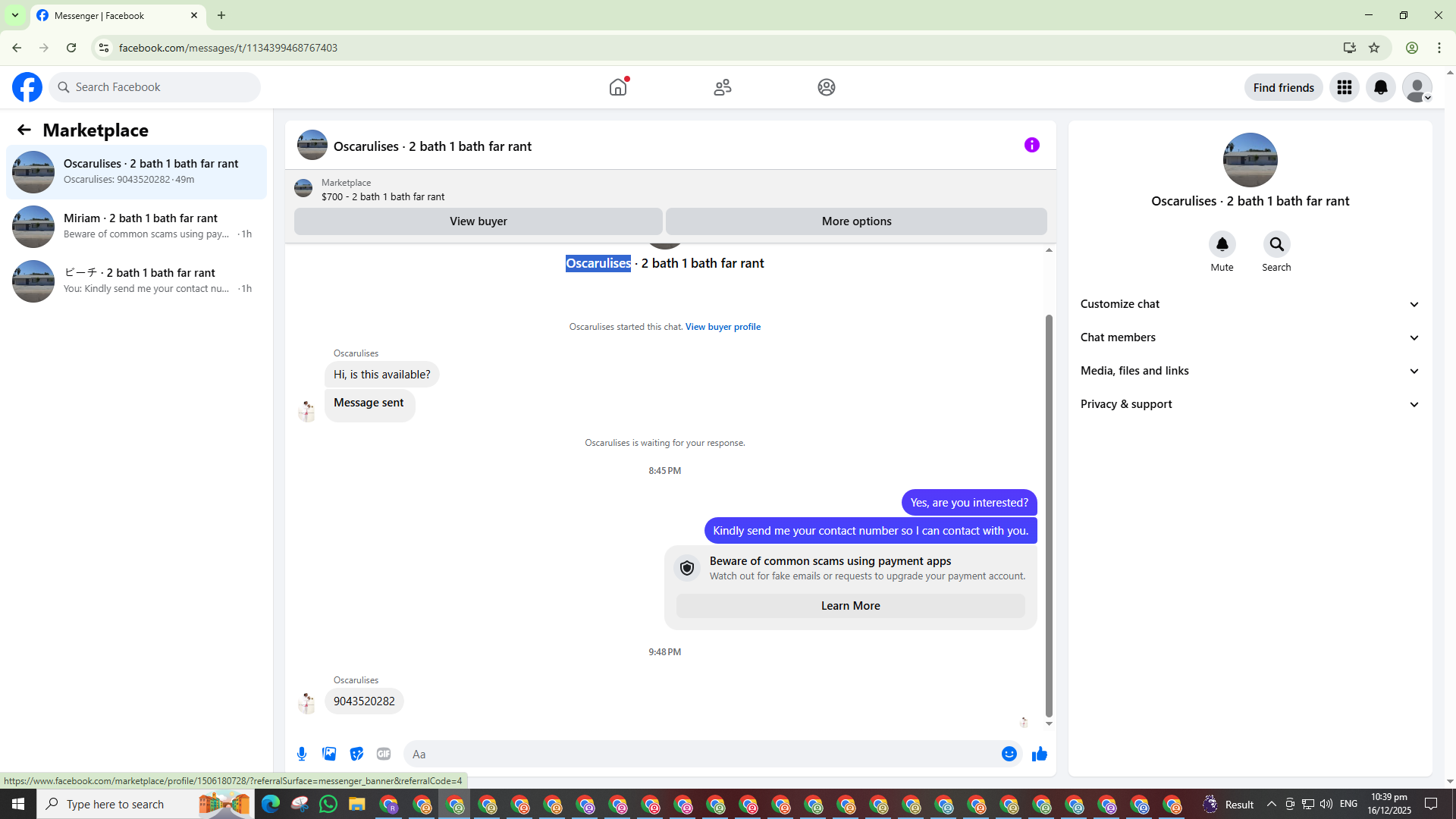Select the ビーチ conversation in list

(x=136, y=281)
